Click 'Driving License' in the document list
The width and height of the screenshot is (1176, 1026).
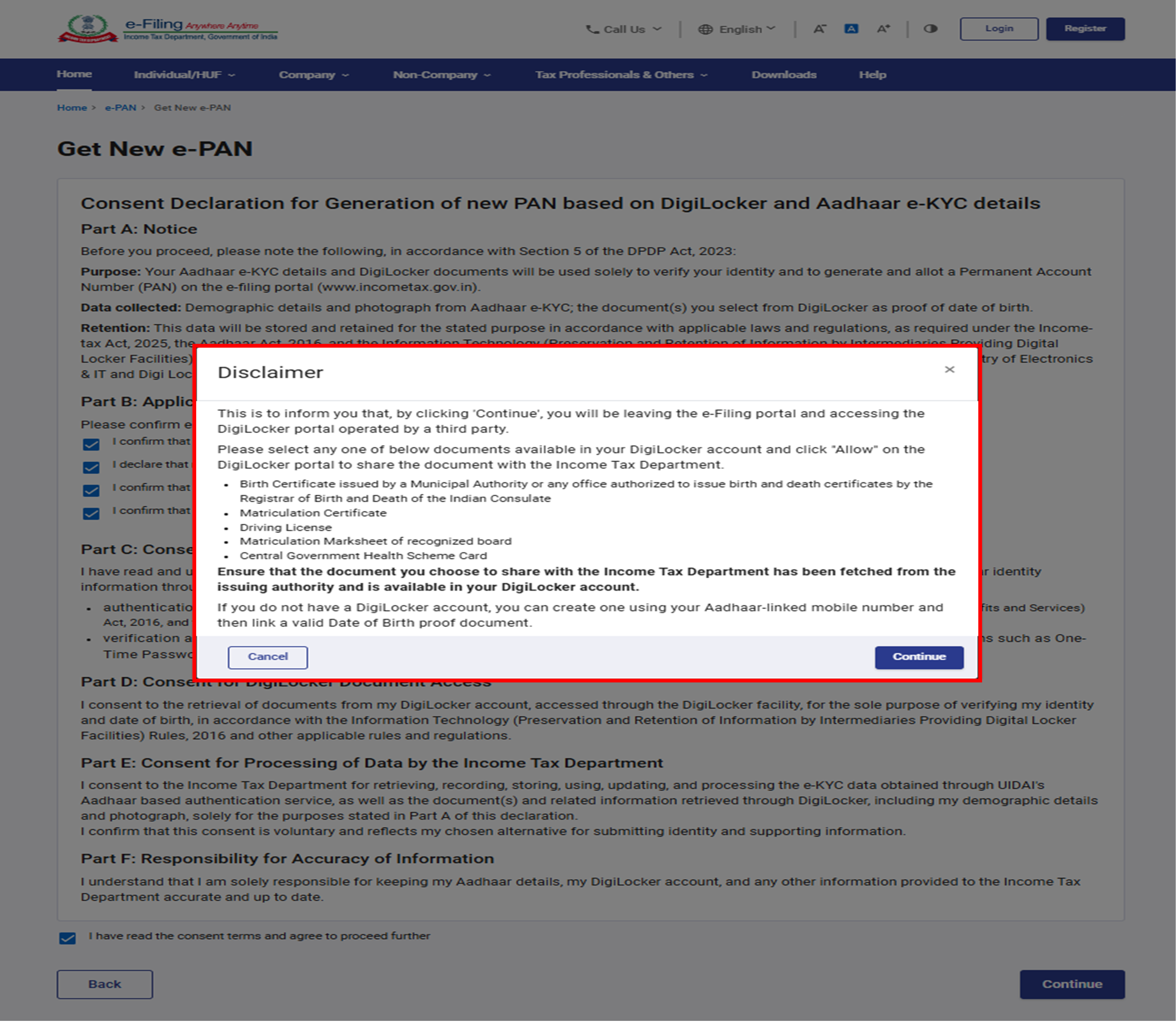[x=285, y=527]
